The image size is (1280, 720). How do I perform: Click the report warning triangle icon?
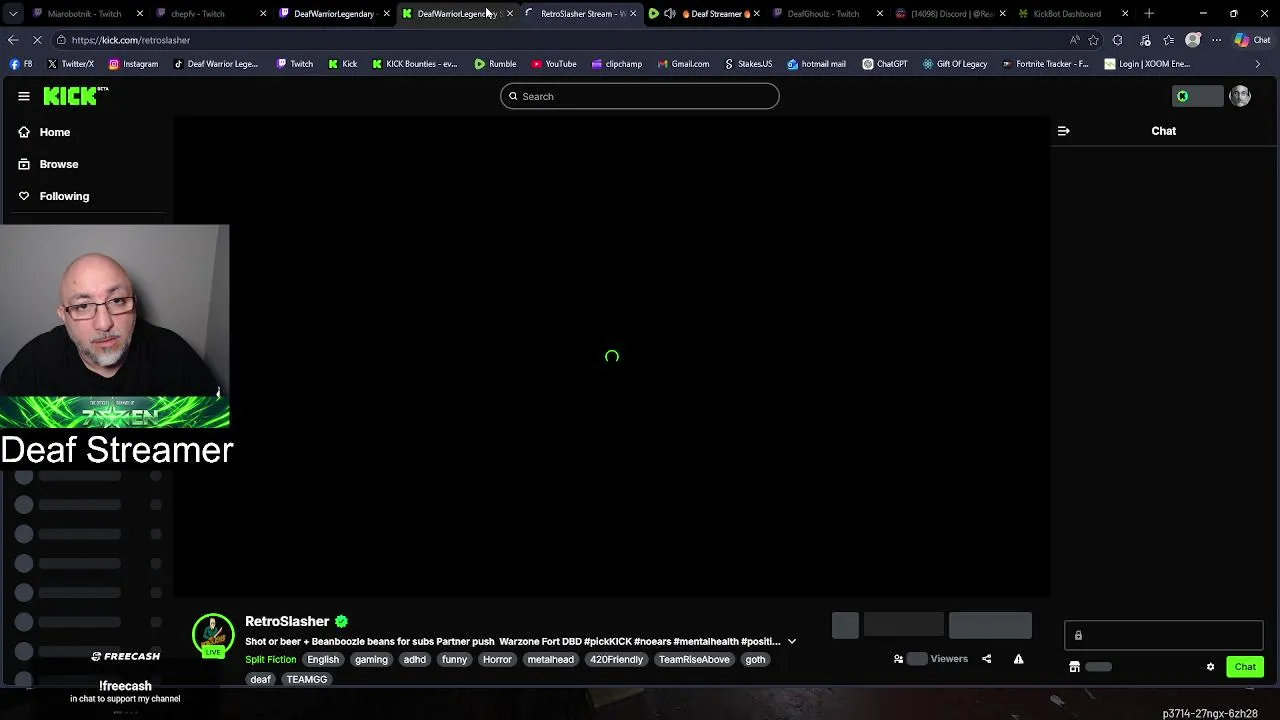[x=1018, y=659]
